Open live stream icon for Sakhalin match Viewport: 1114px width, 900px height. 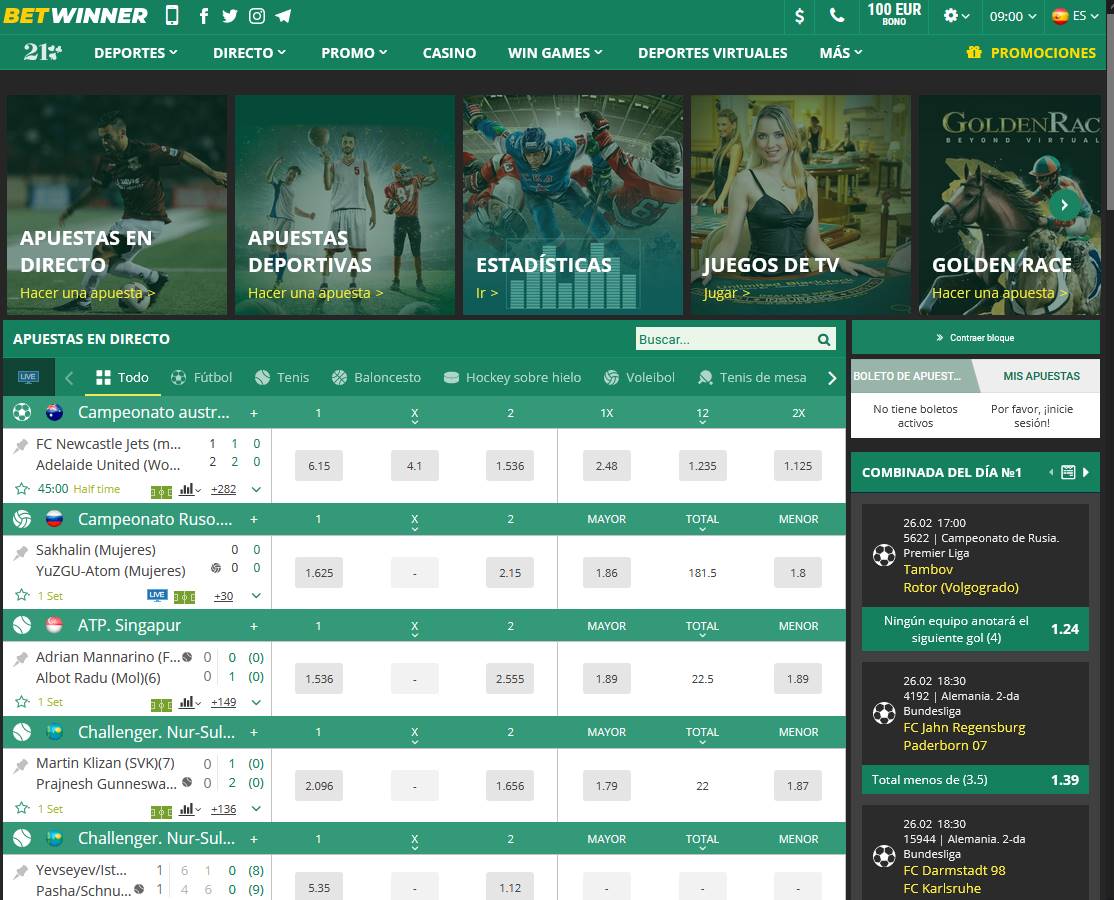(x=158, y=595)
